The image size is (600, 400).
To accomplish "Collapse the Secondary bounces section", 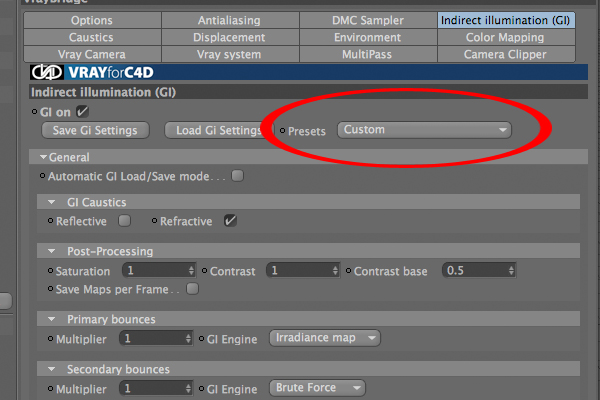I will click(x=52, y=369).
